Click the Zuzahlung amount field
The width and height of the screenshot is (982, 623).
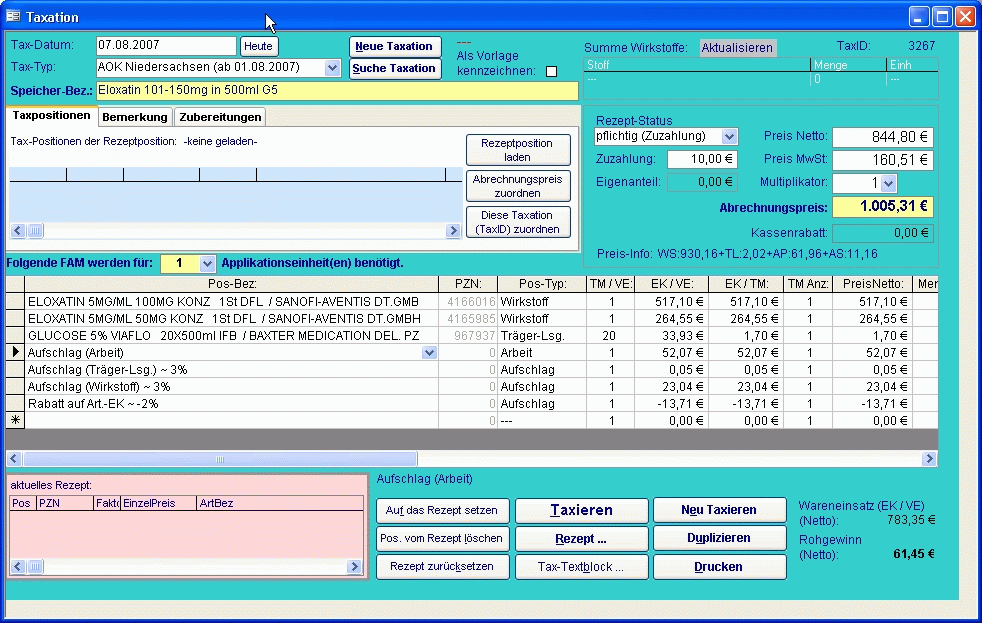click(702, 160)
